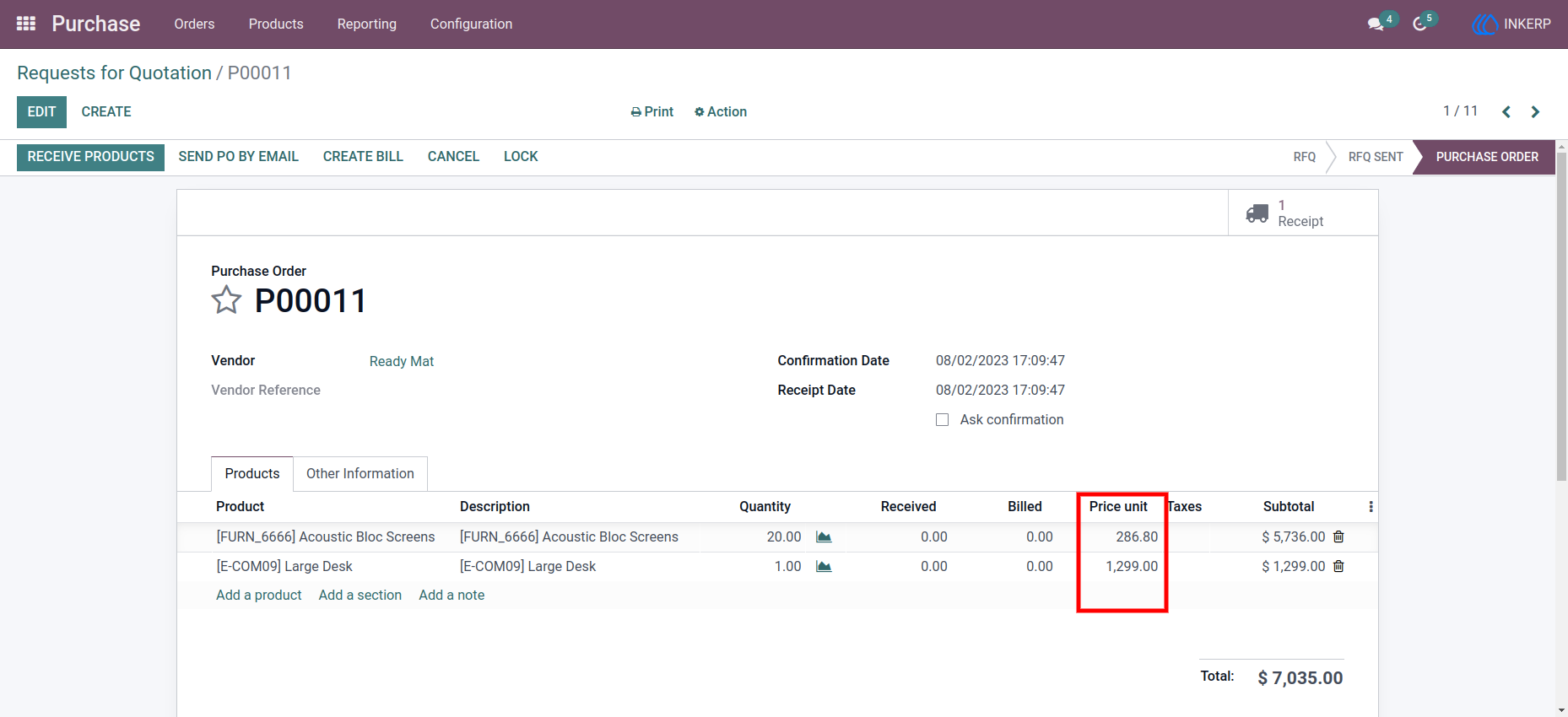This screenshot has height=717, width=1568.
Task: Mark P00011 as favorite with star
Action: [x=226, y=300]
